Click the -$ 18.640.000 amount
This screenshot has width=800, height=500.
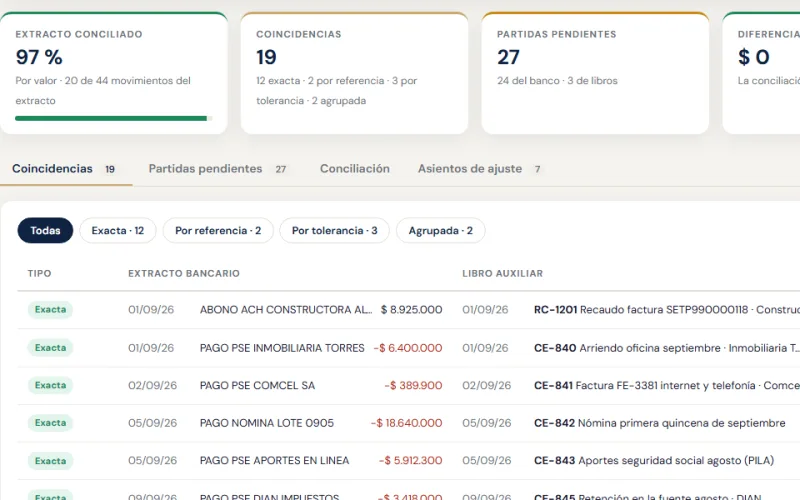tap(406, 423)
